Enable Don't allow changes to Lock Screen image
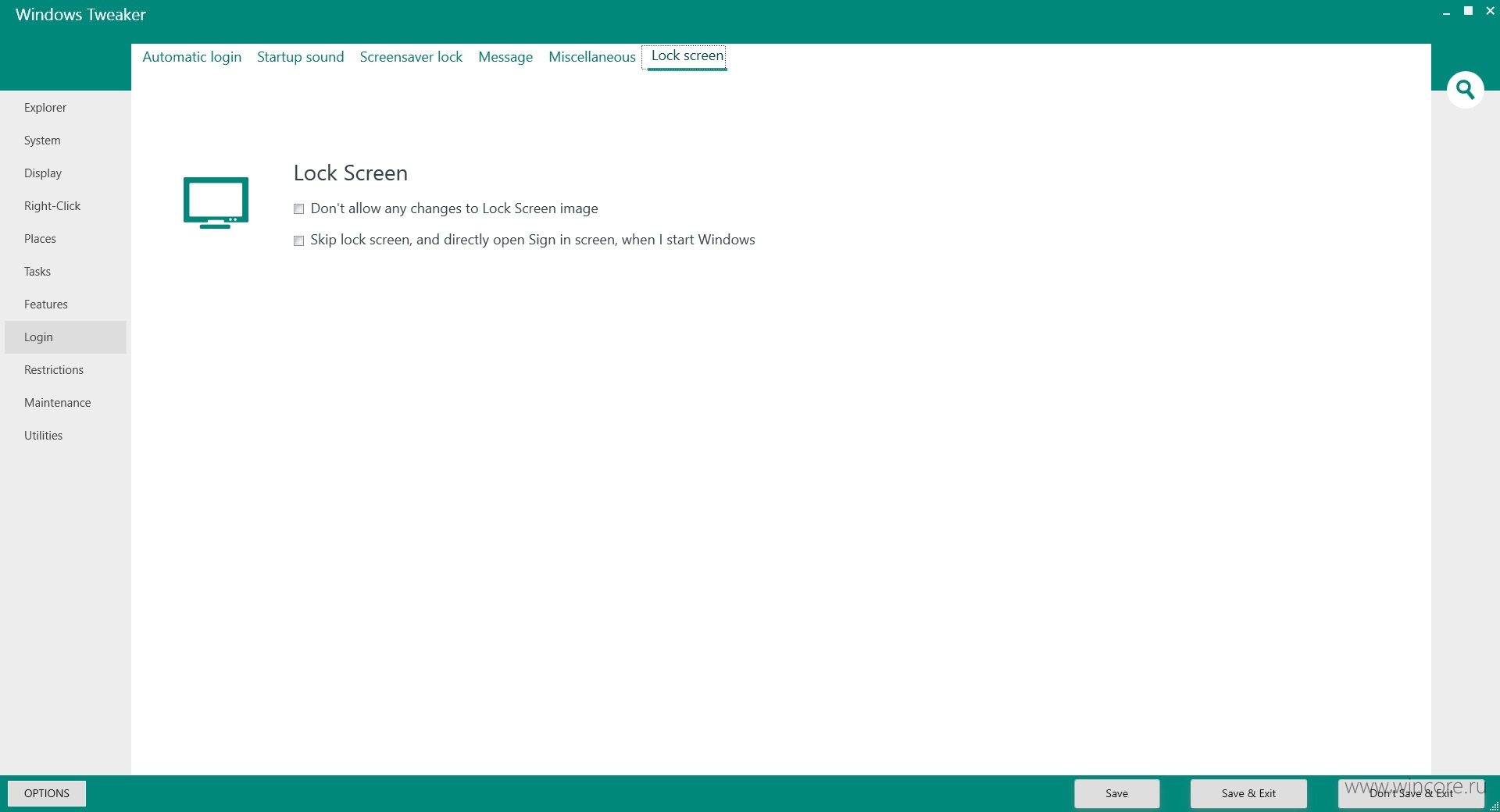Viewport: 1500px width, 812px height. click(x=298, y=209)
